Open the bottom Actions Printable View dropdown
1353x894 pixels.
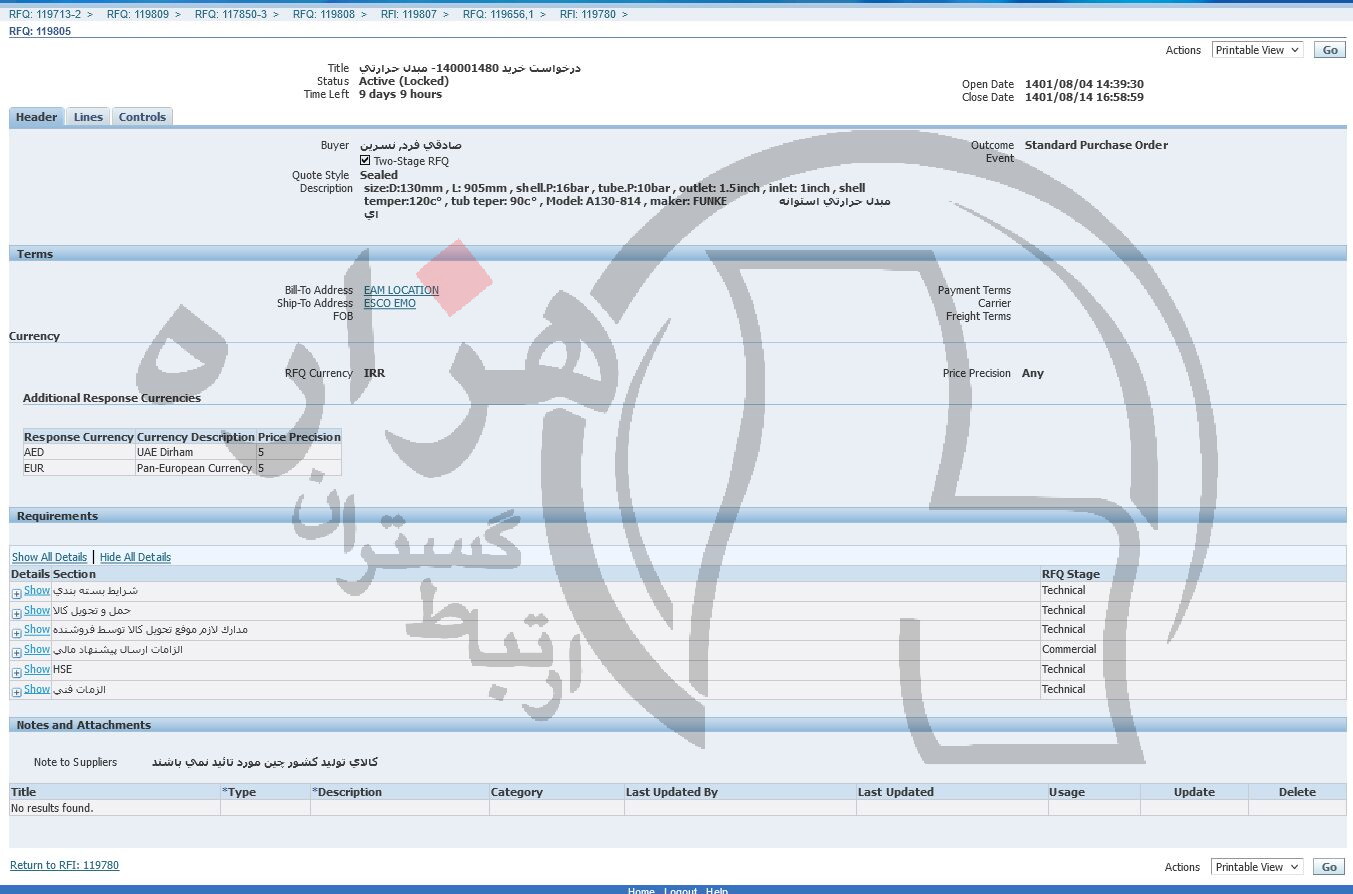point(1257,867)
